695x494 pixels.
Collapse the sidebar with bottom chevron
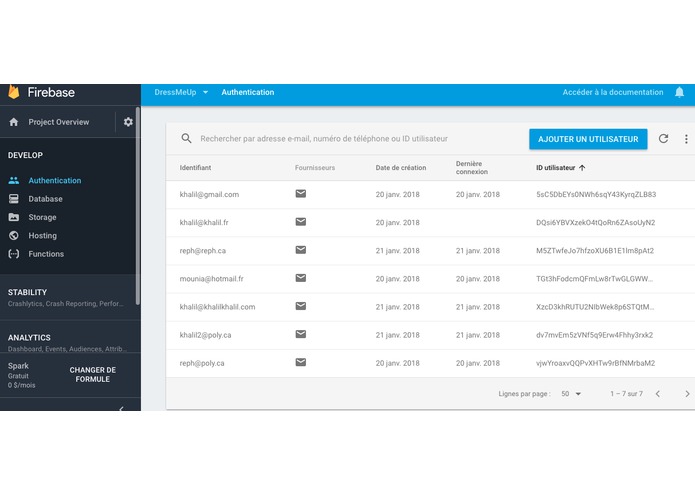(121, 408)
